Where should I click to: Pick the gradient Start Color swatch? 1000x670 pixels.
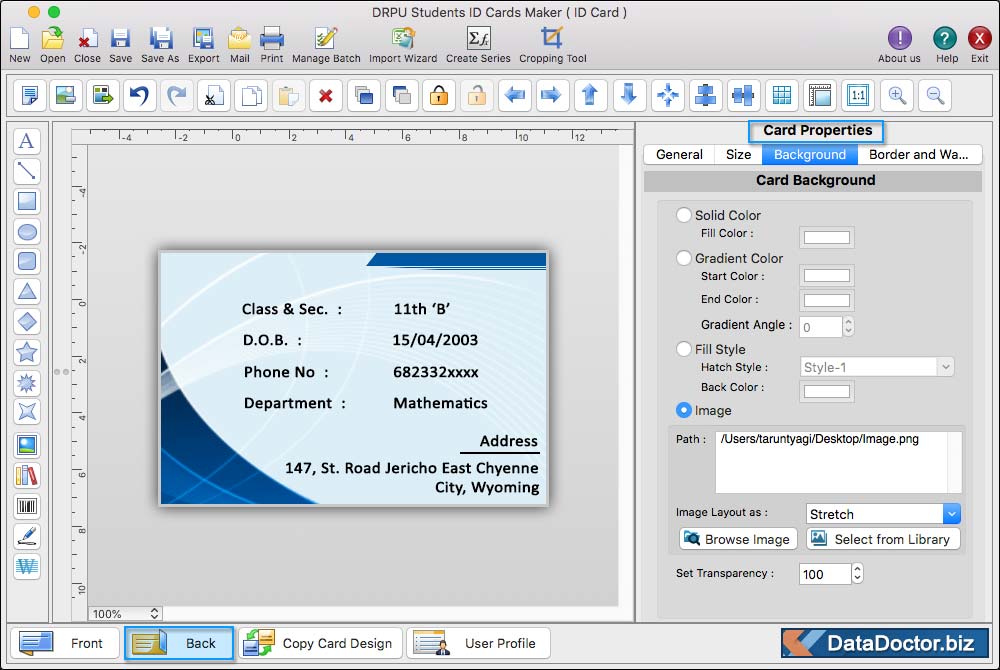pyautogui.click(x=827, y=275)
